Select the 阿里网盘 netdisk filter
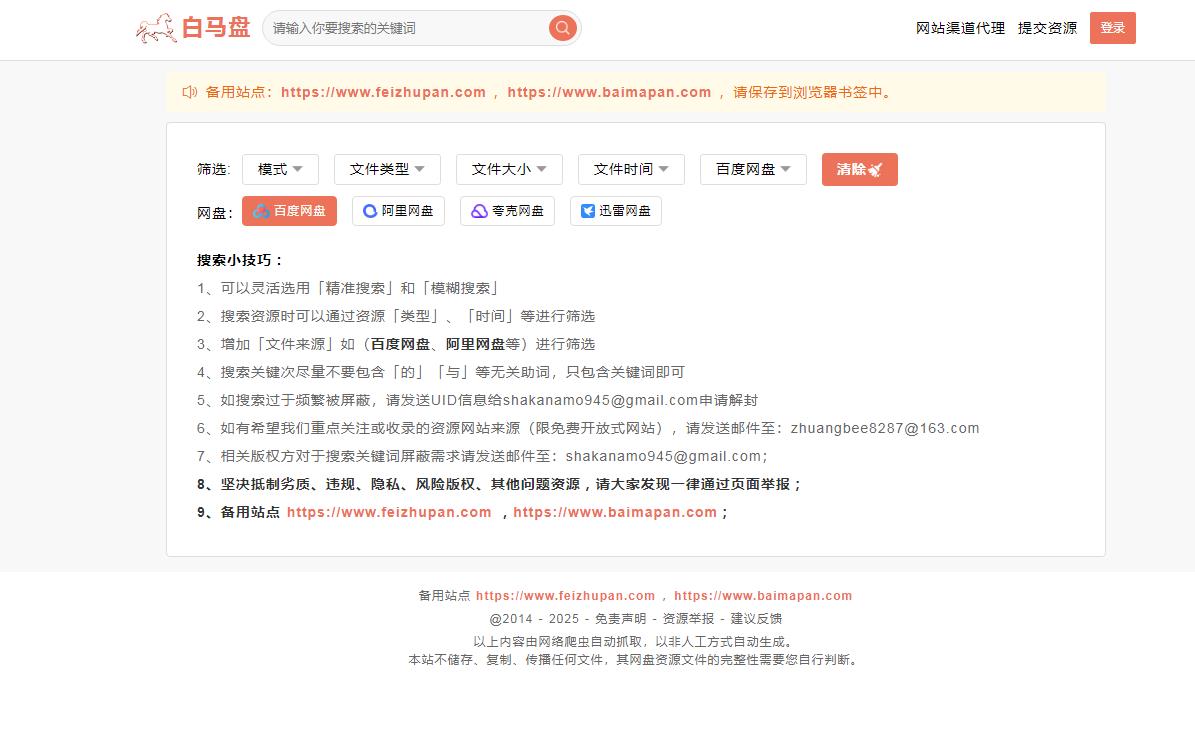 398,211
